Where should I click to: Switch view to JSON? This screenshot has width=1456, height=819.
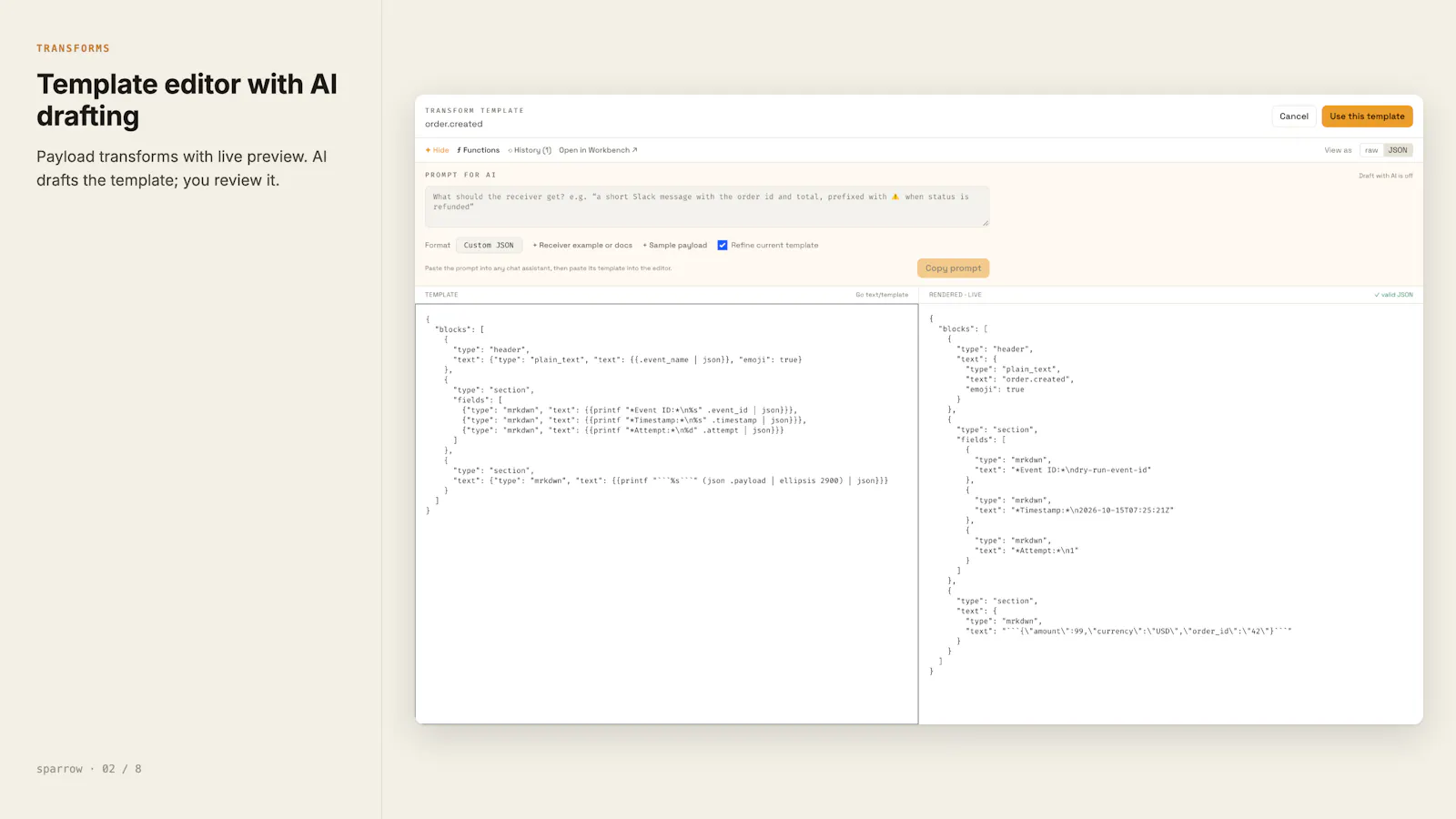coord(1398,150)
